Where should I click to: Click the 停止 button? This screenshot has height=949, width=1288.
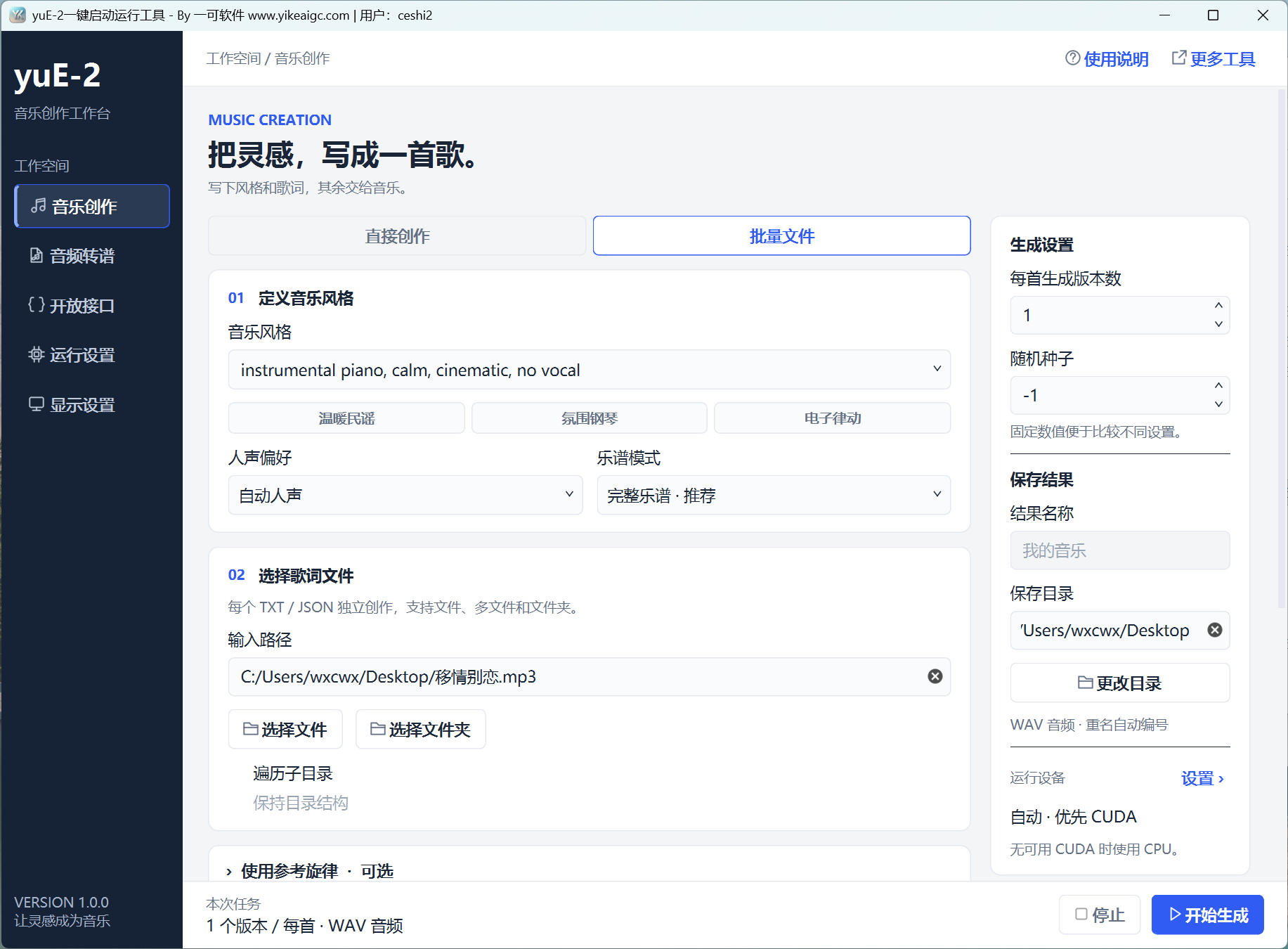pos(1100,915)
